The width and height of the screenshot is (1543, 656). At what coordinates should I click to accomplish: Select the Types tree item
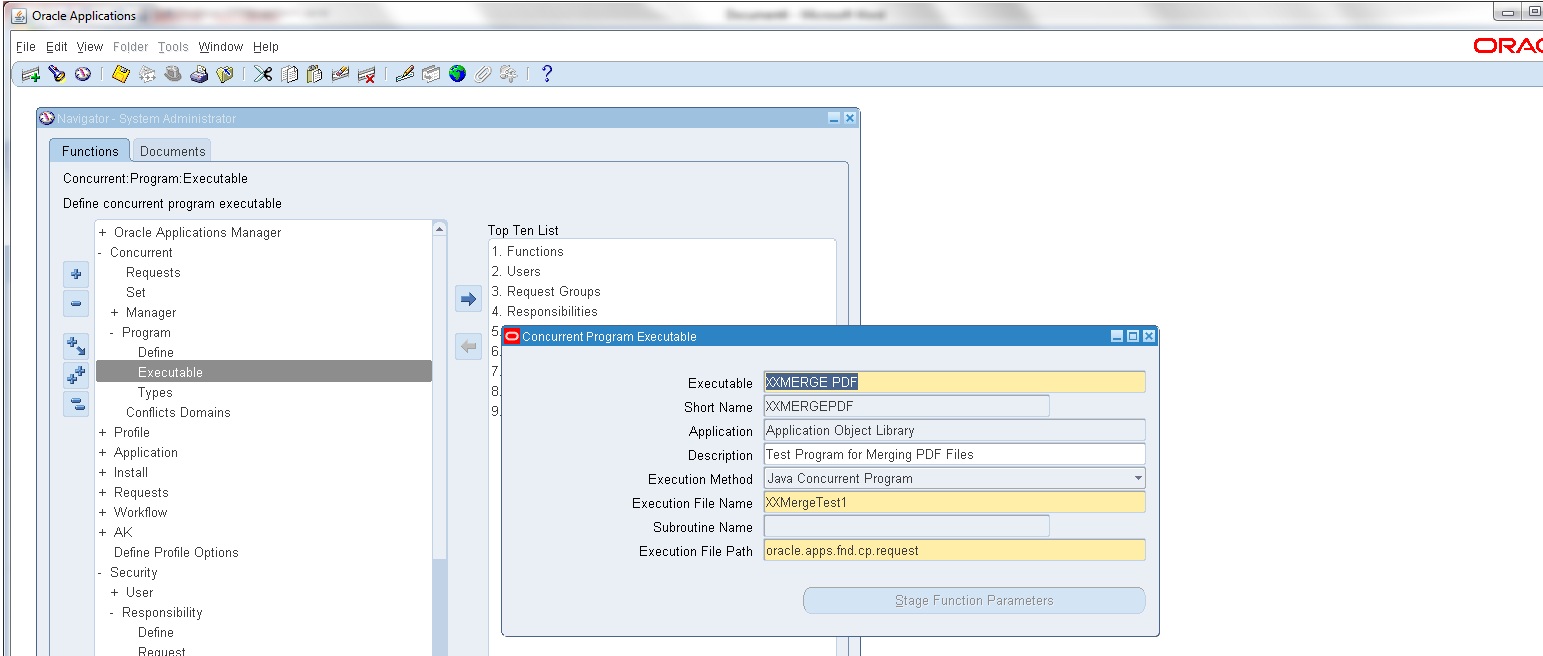155,392
